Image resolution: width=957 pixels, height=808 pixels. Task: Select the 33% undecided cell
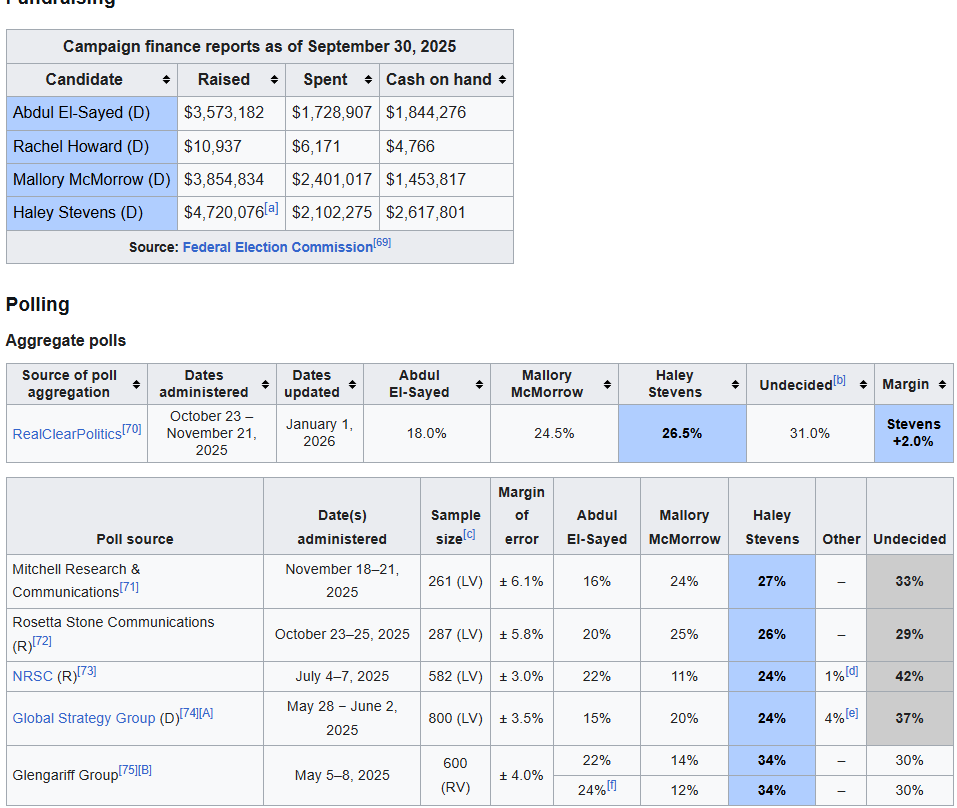pos(909,581)
